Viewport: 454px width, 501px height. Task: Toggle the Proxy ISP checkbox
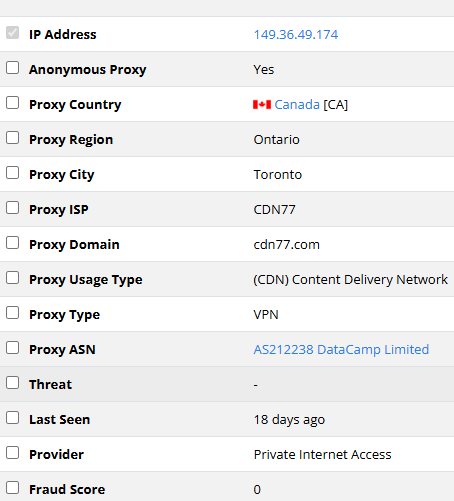click(x=13, y=208)
